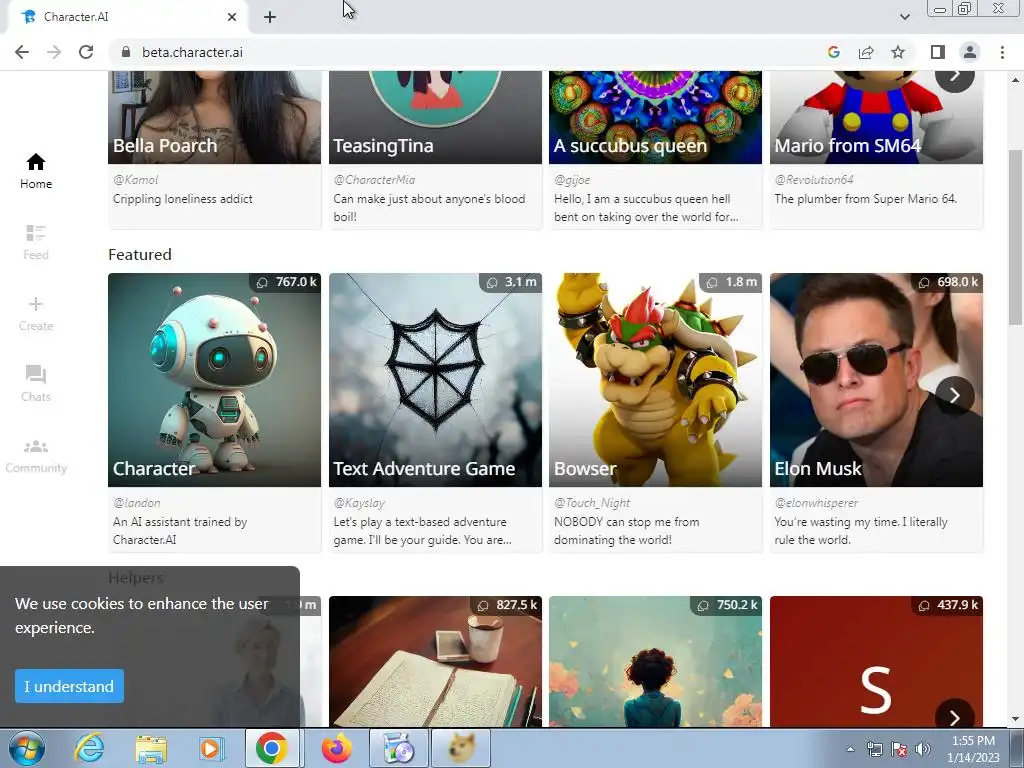The height and width of the screenshot is (768, 1024).
Task: Open Create in the sidebar
Action: [36, 313]
